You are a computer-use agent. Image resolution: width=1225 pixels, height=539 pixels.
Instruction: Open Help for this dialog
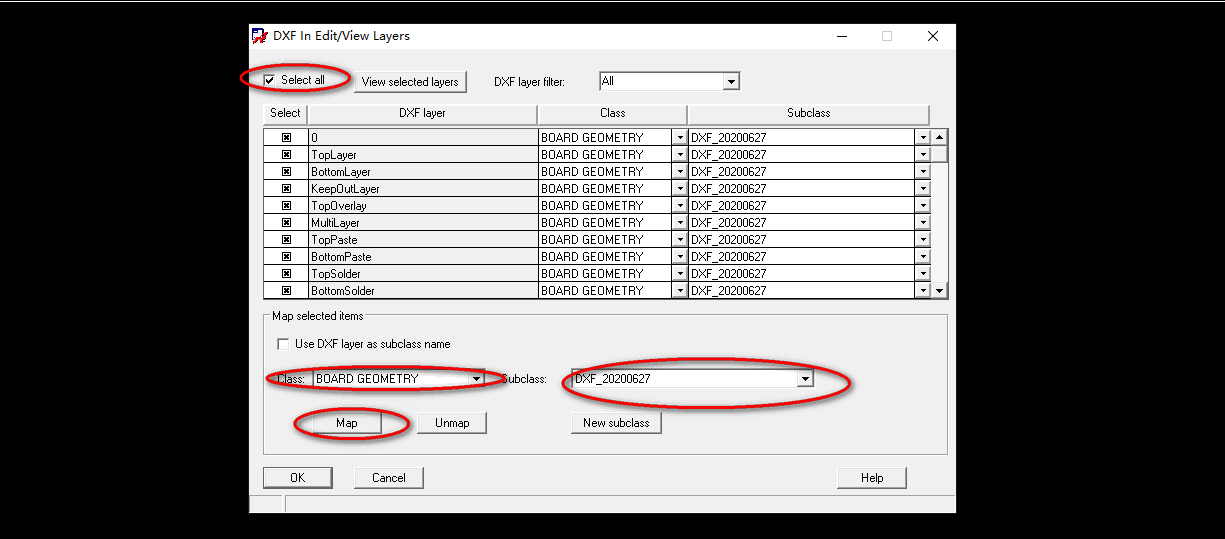tap(872, 478)
